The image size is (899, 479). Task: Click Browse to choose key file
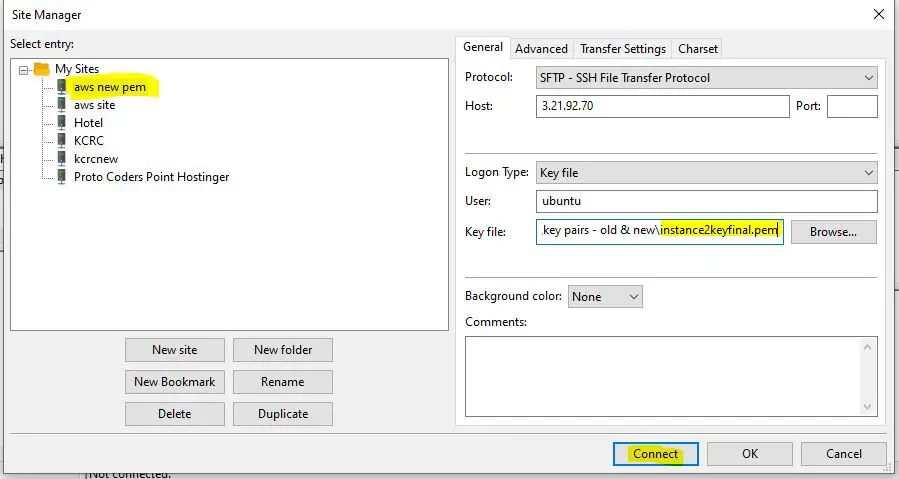[x=834, y=232]
